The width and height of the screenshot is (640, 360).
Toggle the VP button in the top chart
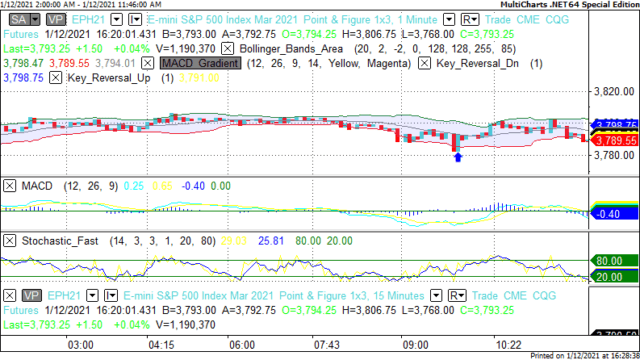56,20
